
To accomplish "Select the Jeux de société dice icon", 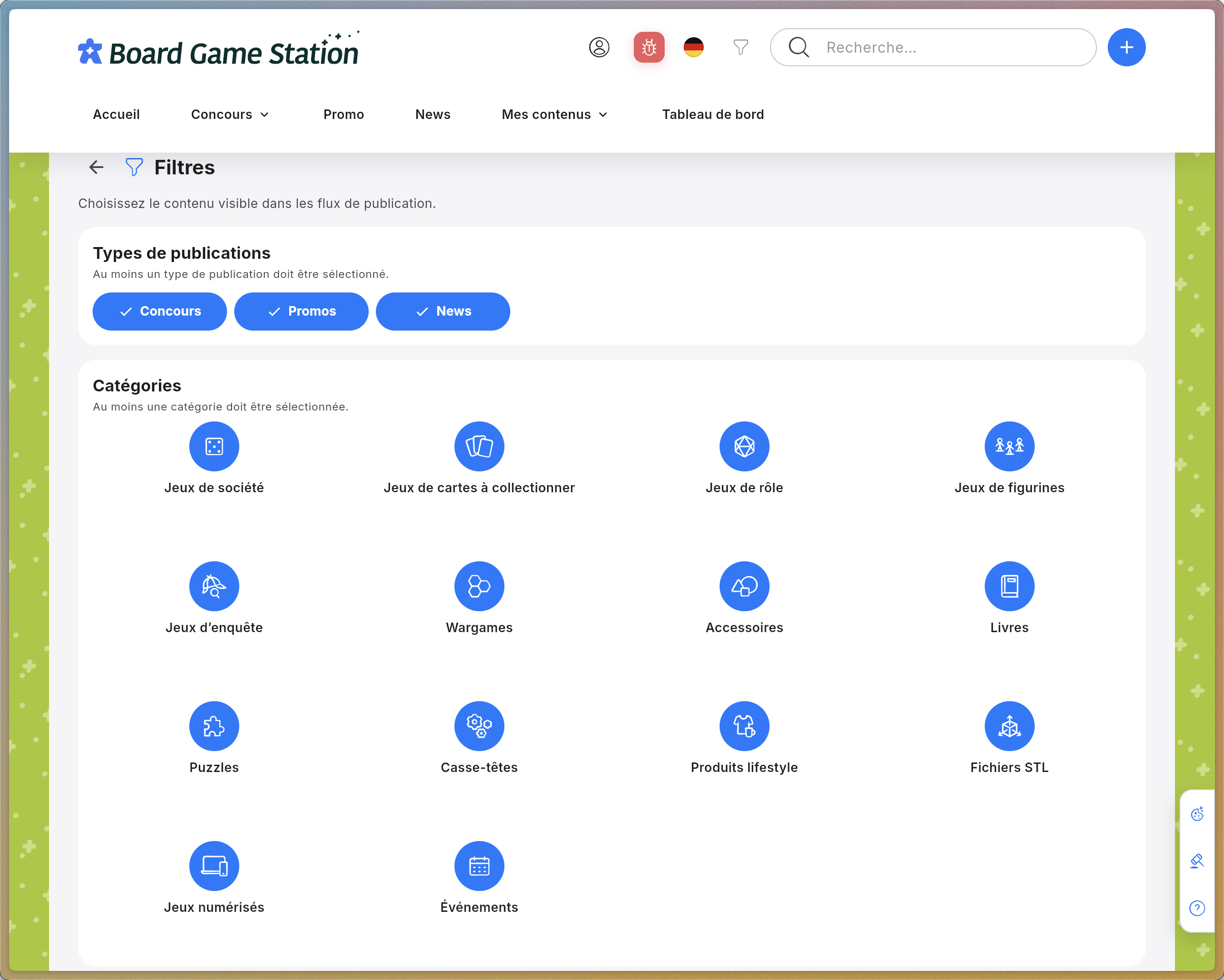I will click(214, 446).
